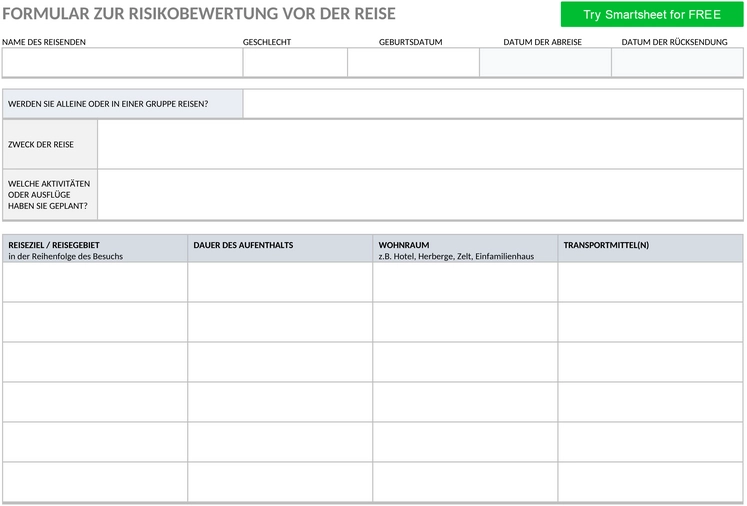
Task: Click the WOHNRAUM column header
Action: click(465, 248)
